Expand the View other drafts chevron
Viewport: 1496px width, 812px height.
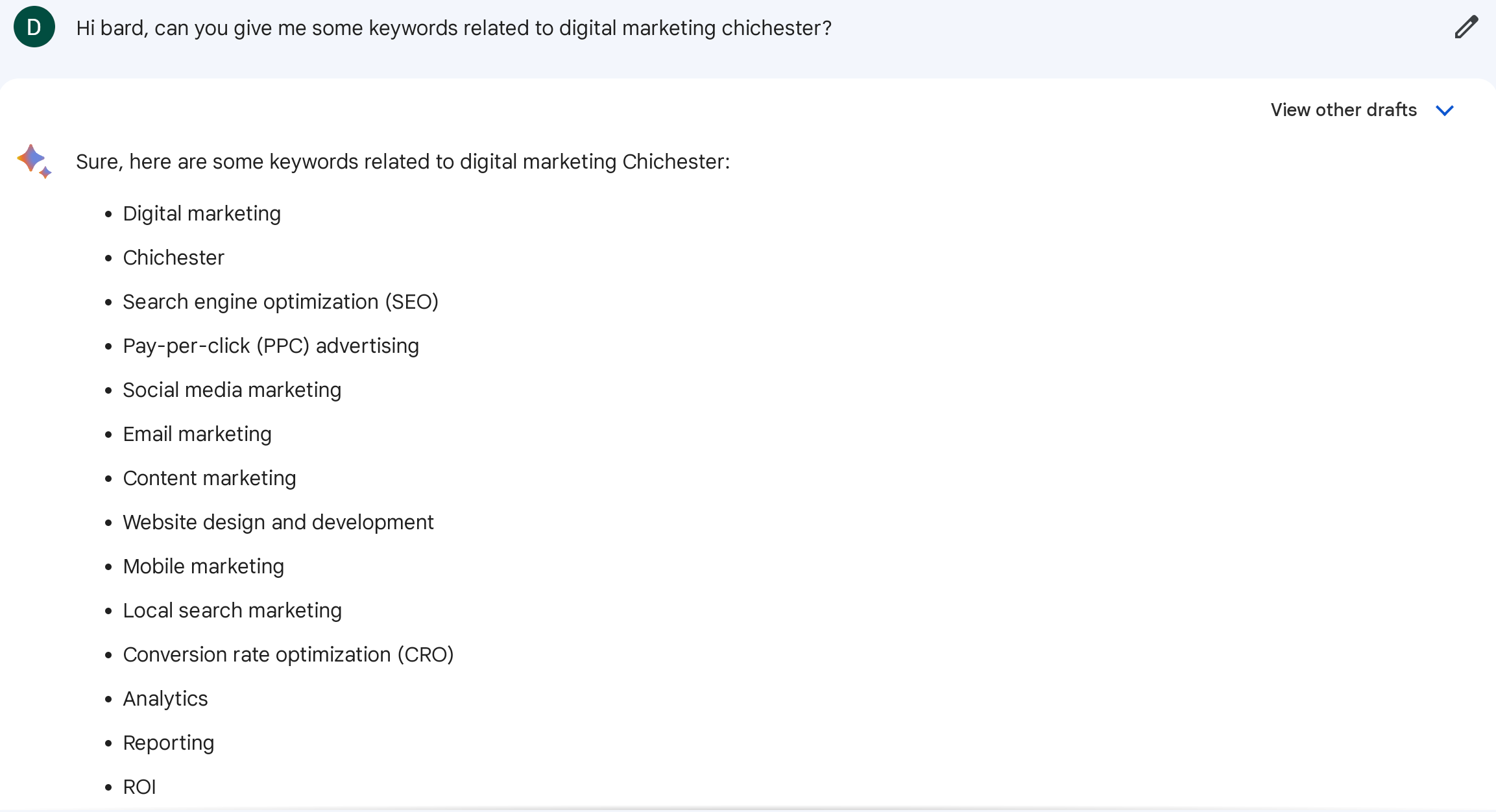click(x=1445, y=110)
